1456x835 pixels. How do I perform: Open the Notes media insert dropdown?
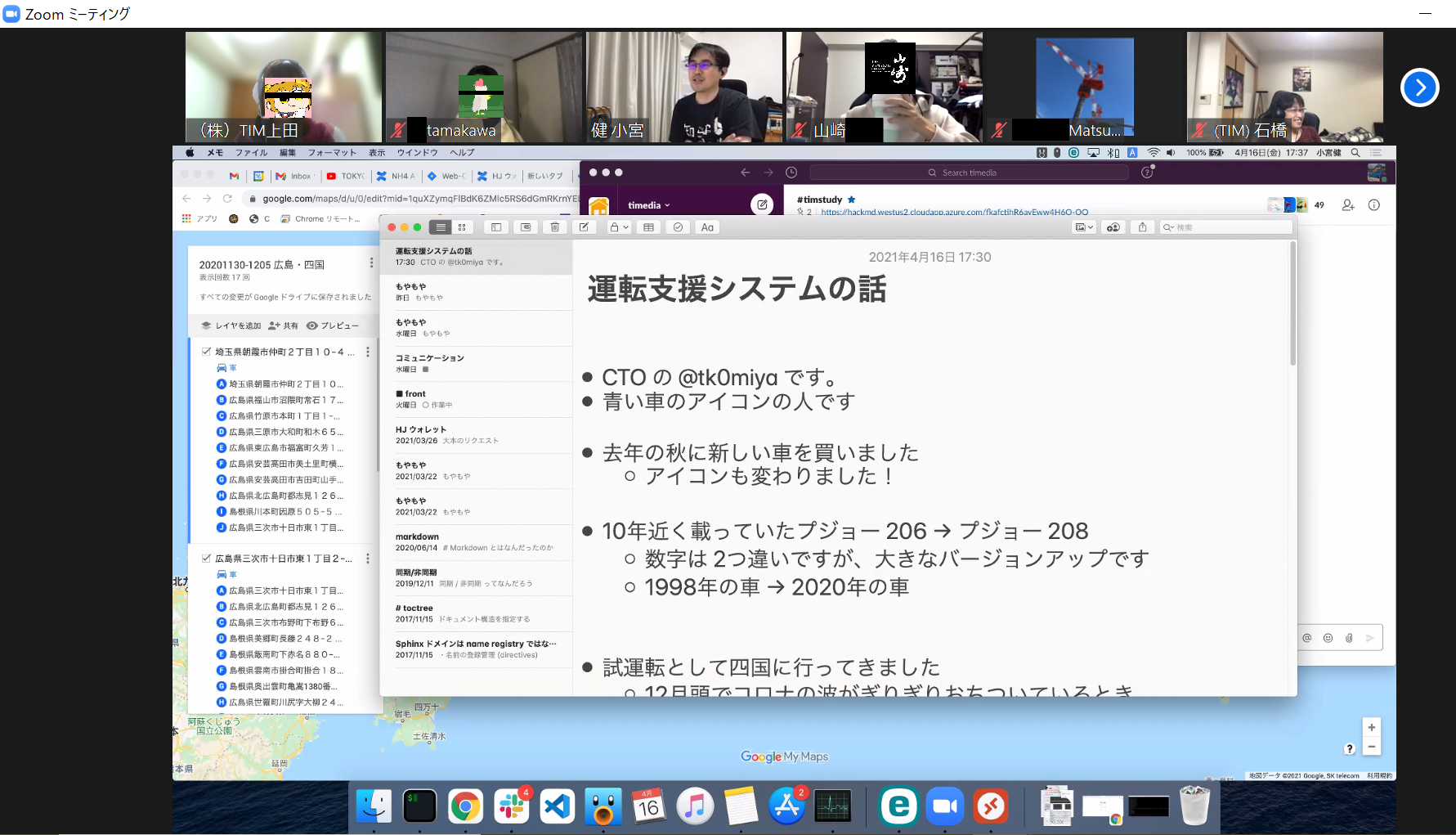point(1084,227)
